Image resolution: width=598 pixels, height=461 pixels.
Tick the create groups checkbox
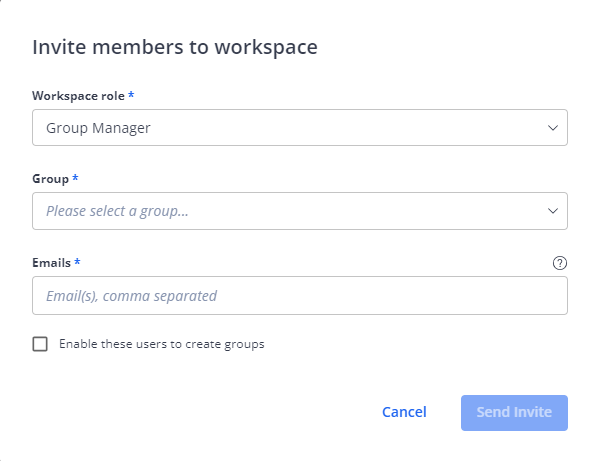[x=40, y=344]
